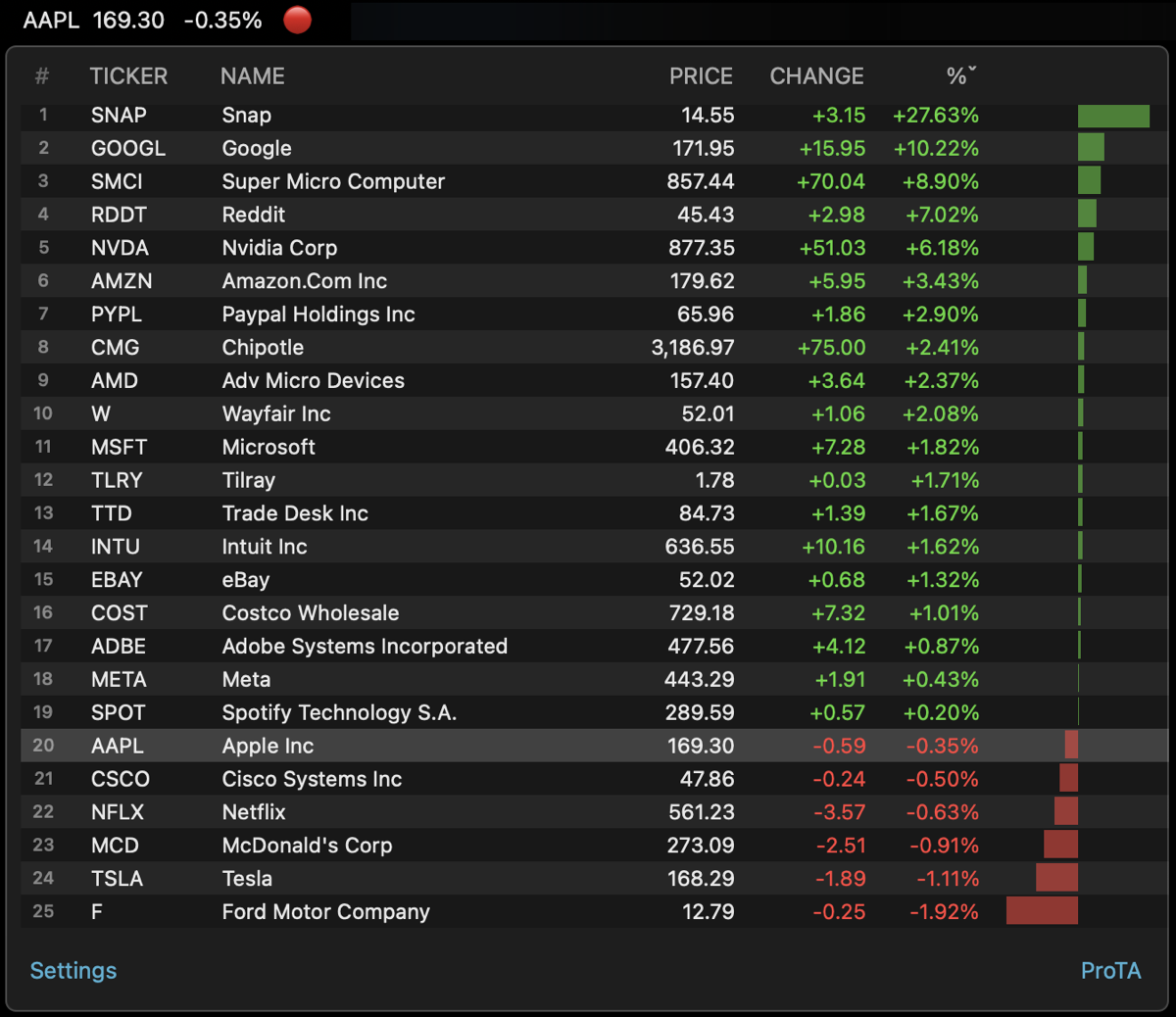Click the NAME column header
1176x1017 pixels.
tap(252, 76)
